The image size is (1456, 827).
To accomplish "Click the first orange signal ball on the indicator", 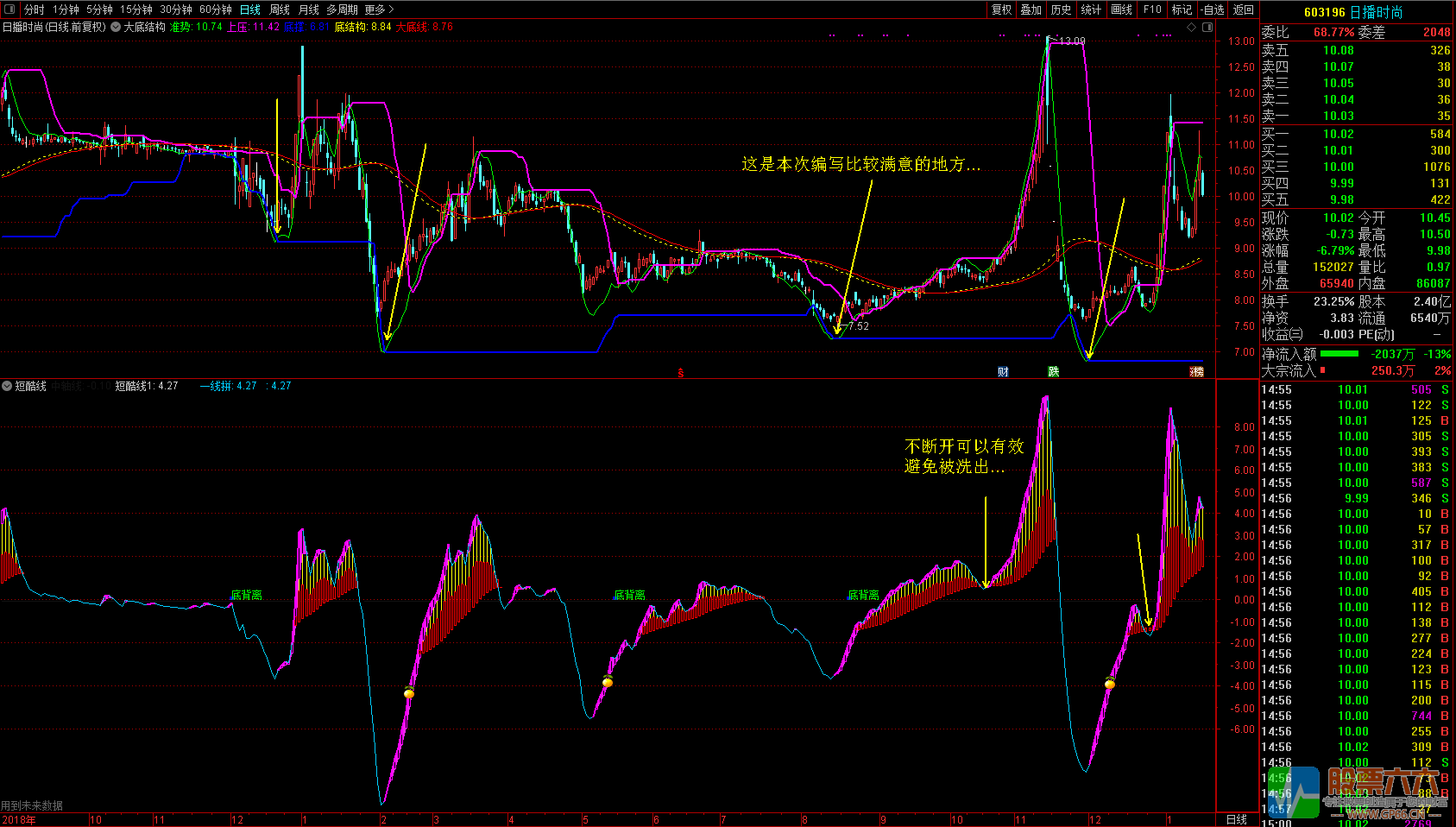I will 409,692.
